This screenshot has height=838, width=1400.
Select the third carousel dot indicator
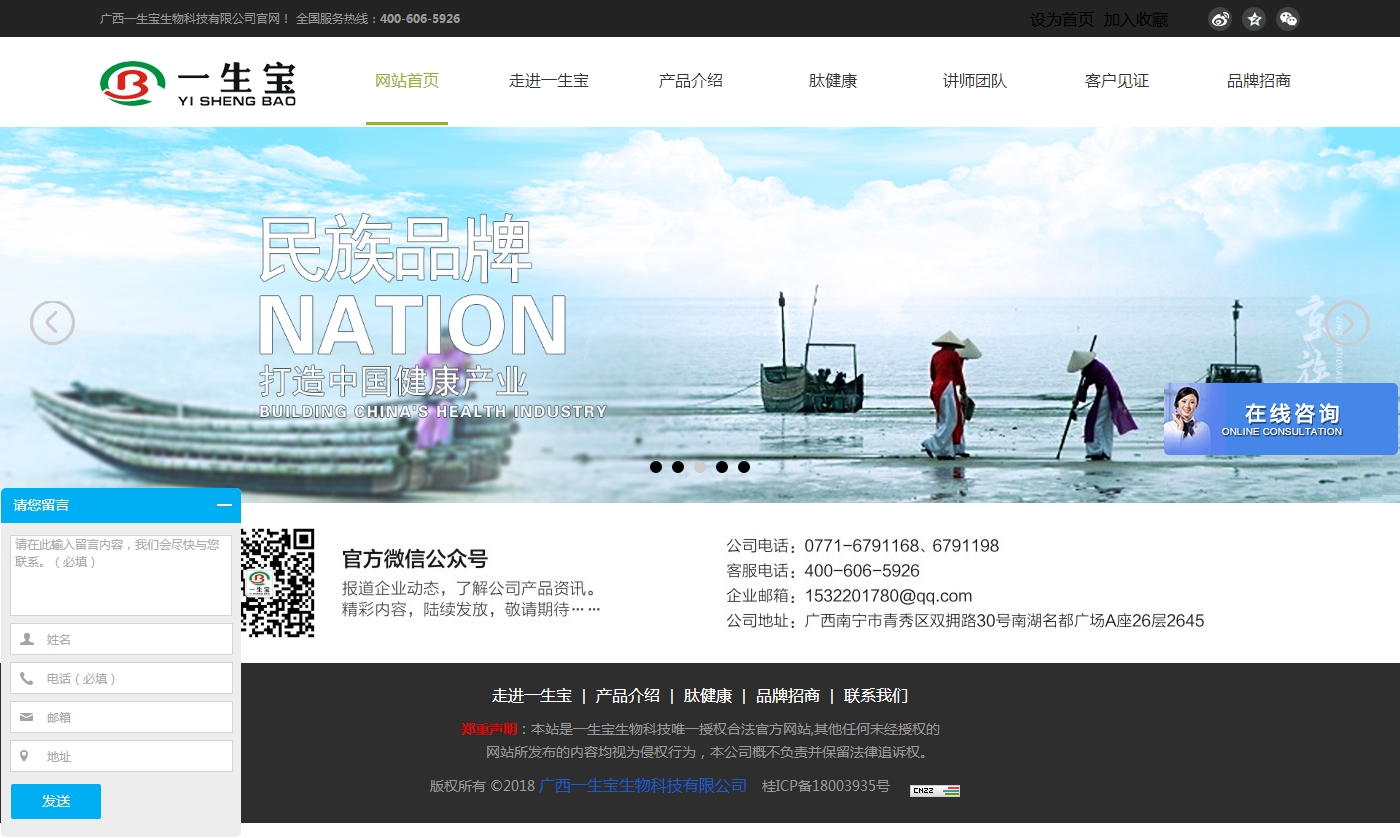(x=700, y=467)
